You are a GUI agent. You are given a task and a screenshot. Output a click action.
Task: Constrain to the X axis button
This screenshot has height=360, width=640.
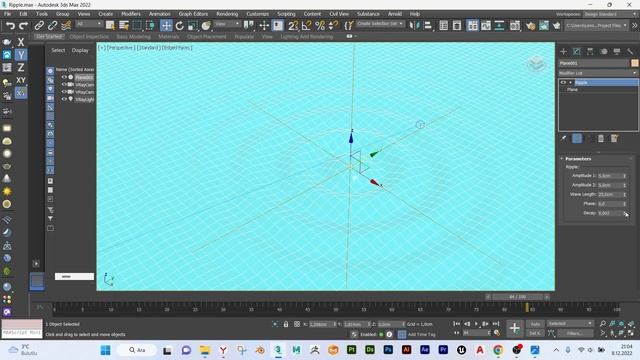(21, 42)
